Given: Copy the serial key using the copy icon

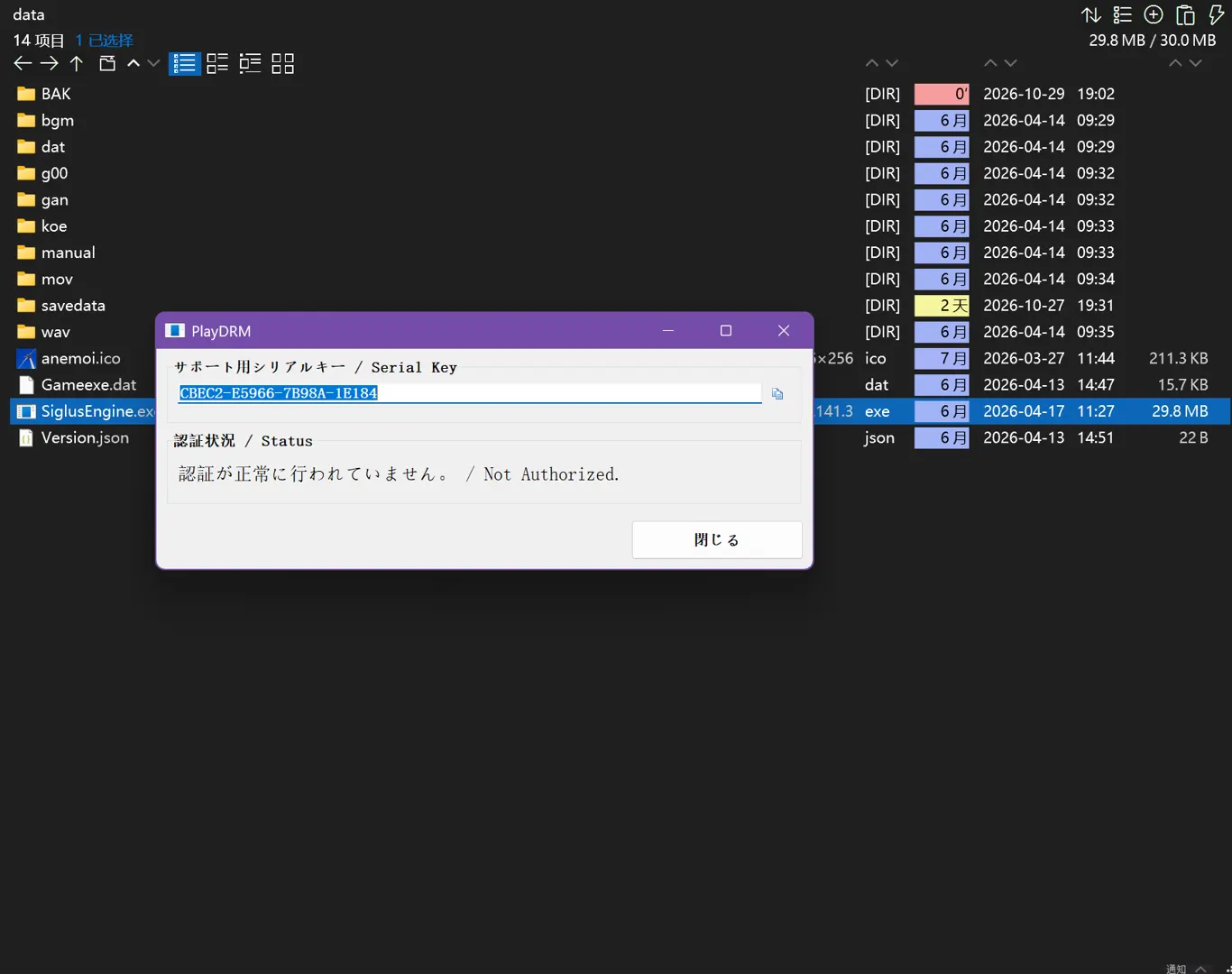Looking at the screenshot, I should (777, 394).
